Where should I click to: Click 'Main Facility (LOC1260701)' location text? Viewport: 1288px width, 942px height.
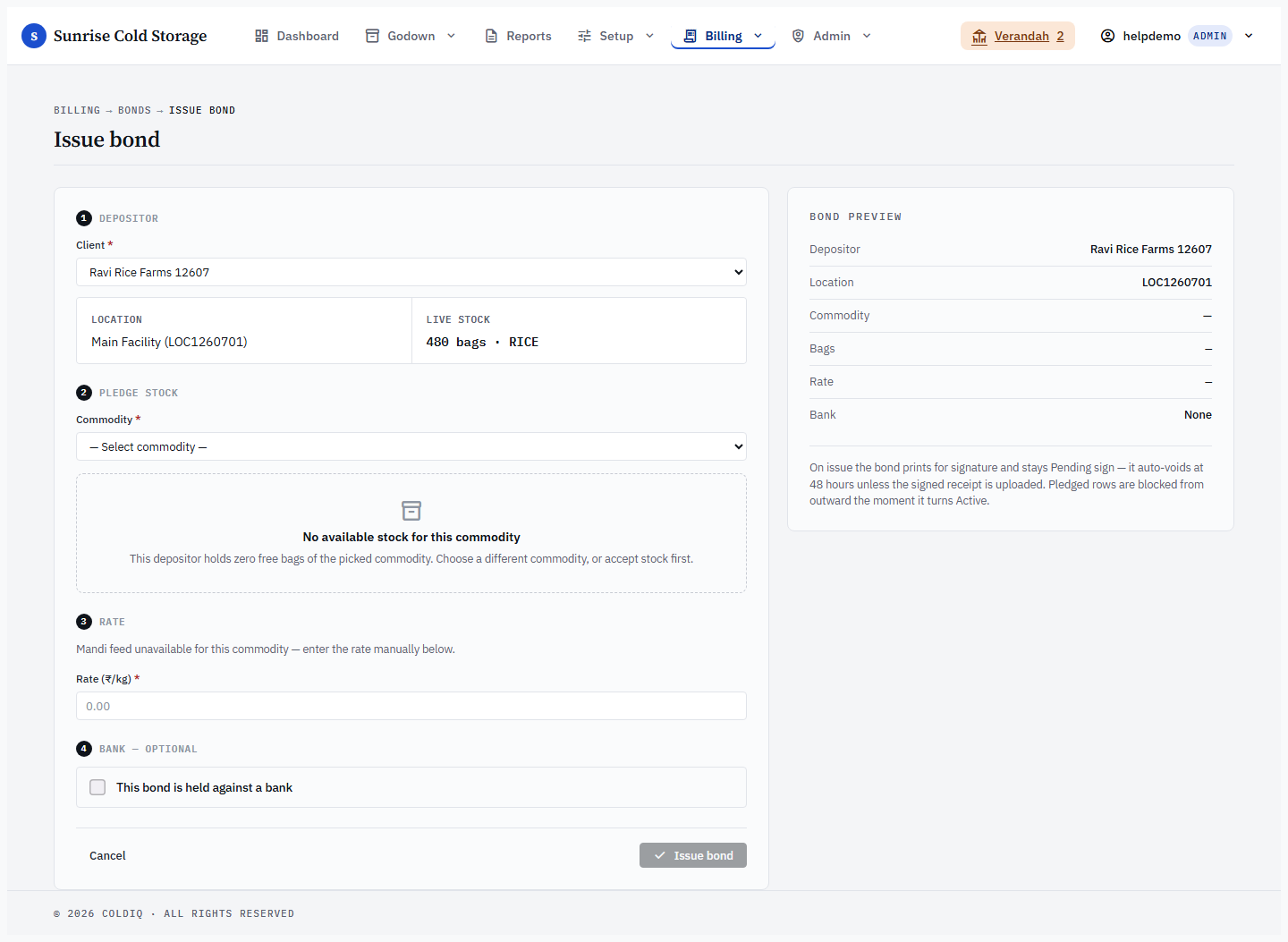[x=169, y=342]
